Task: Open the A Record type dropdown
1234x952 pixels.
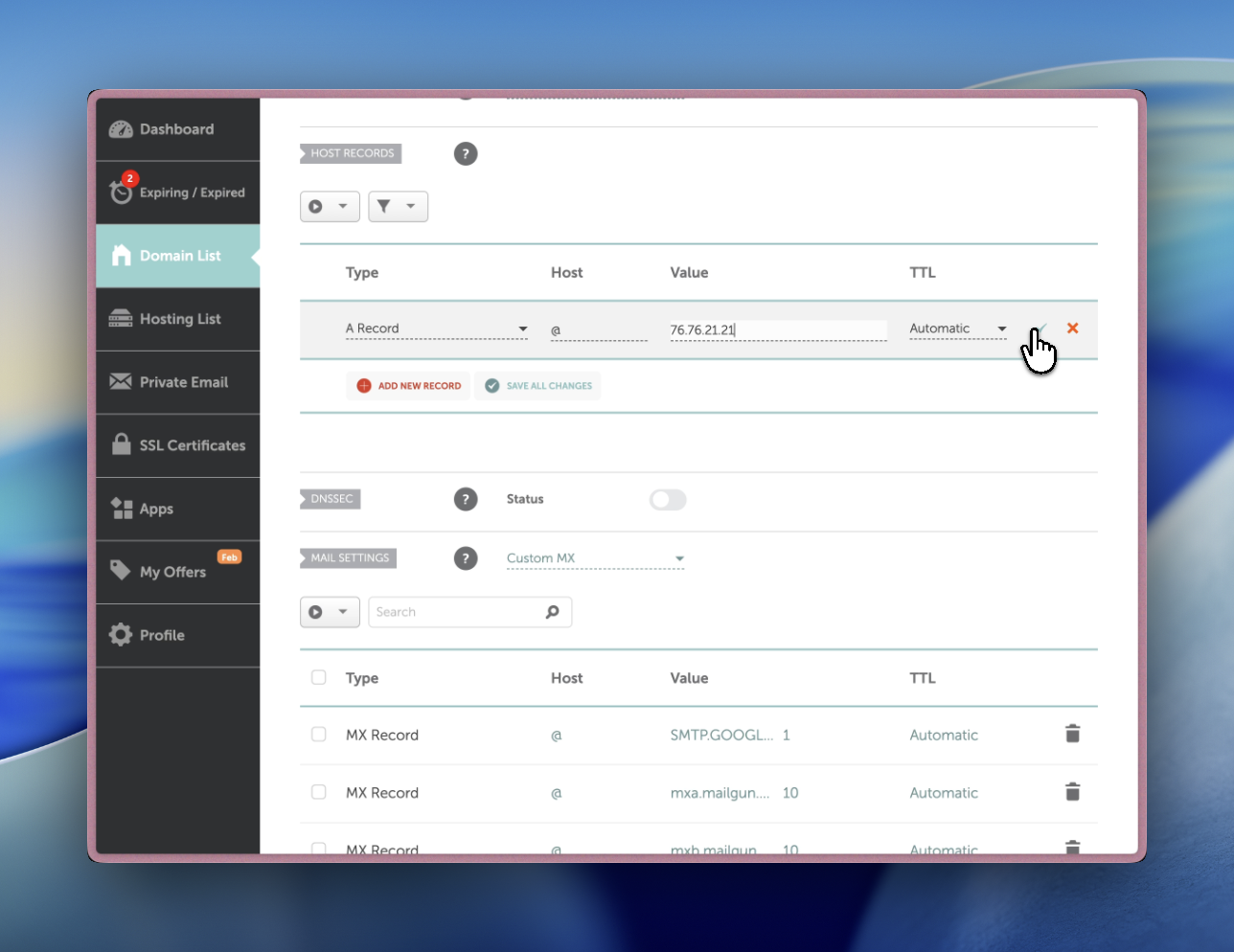Action: tap(437, 328)
